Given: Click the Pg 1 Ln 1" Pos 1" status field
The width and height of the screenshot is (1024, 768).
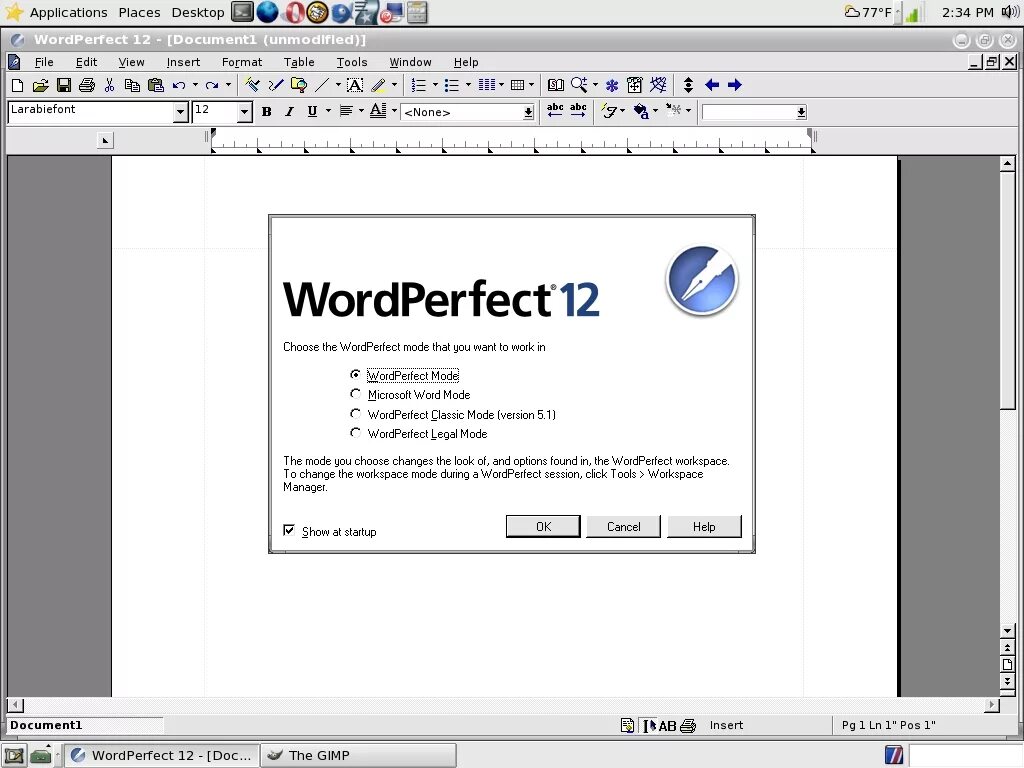Looking at the screenshot, I should pyautogui.click(x=888, y=725).
